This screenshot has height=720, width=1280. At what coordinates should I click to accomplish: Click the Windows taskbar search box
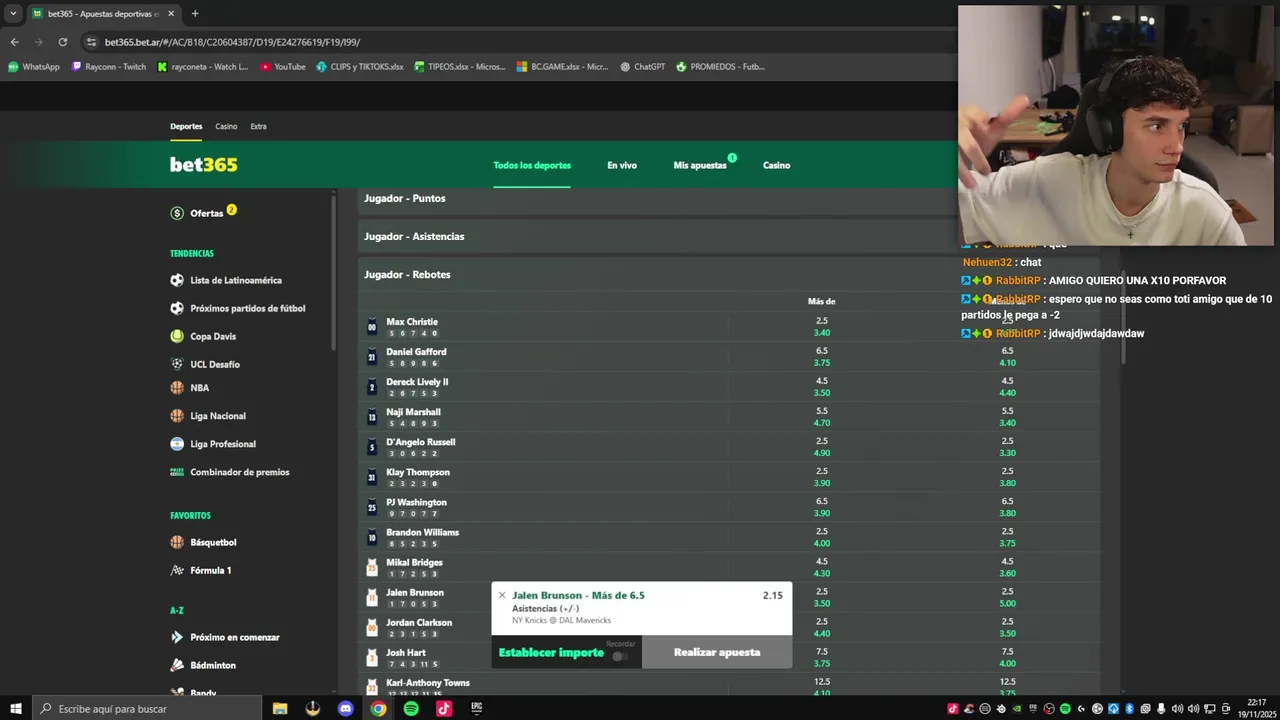(x=148, y=709)
